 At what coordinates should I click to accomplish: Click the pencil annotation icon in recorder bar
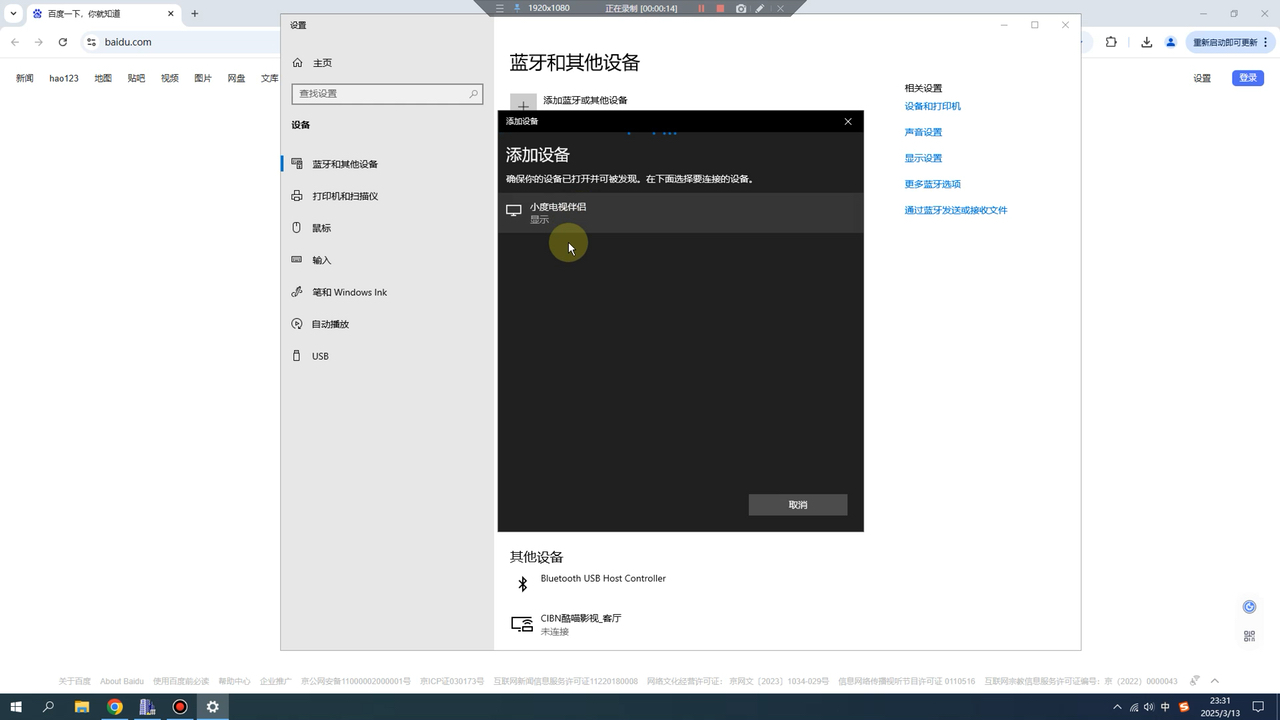pos(760,8)
